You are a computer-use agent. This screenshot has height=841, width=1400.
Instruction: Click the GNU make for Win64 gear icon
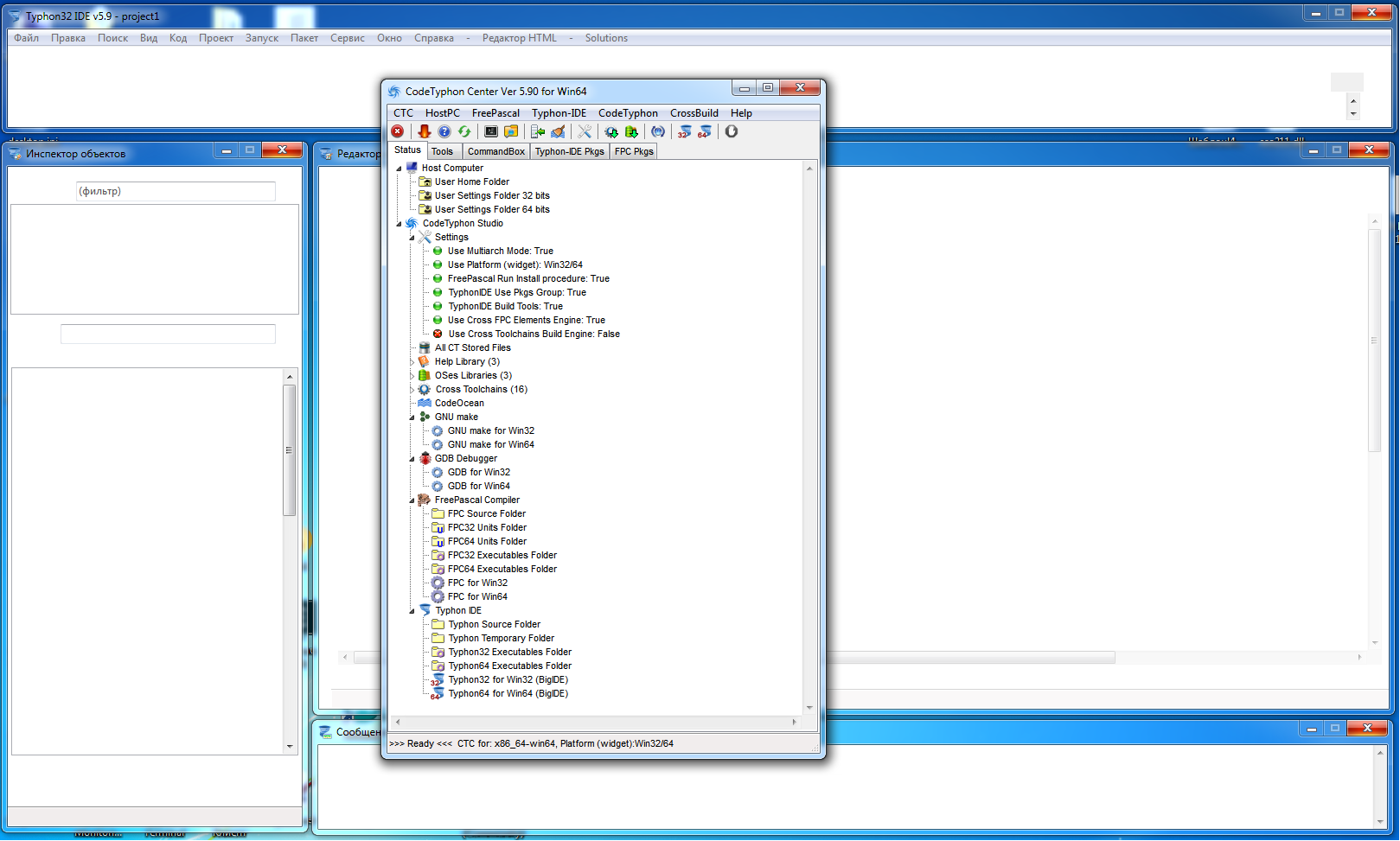438,444
